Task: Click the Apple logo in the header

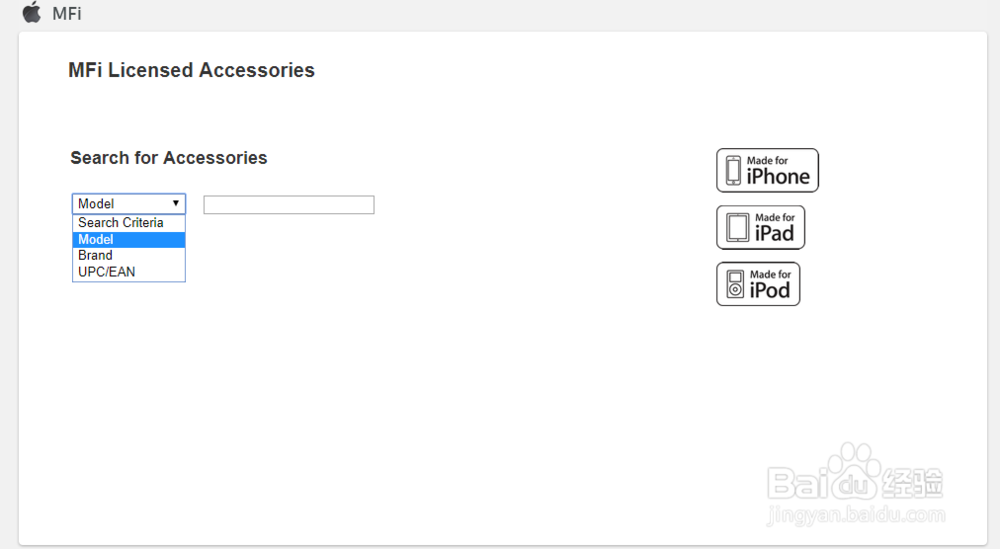Action: tap(32, 12)
